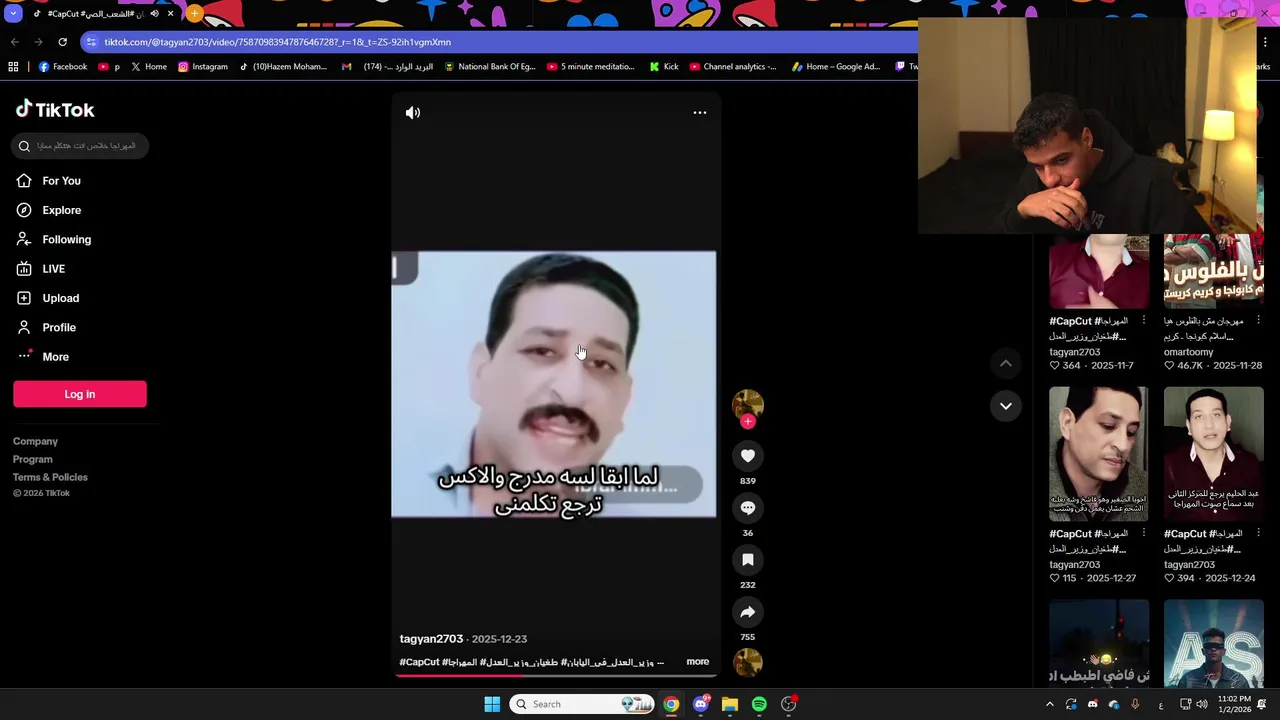This screenshot has height=720, width=1280.
Task: Open the Program footer link
Action: [x=33, y=459]
